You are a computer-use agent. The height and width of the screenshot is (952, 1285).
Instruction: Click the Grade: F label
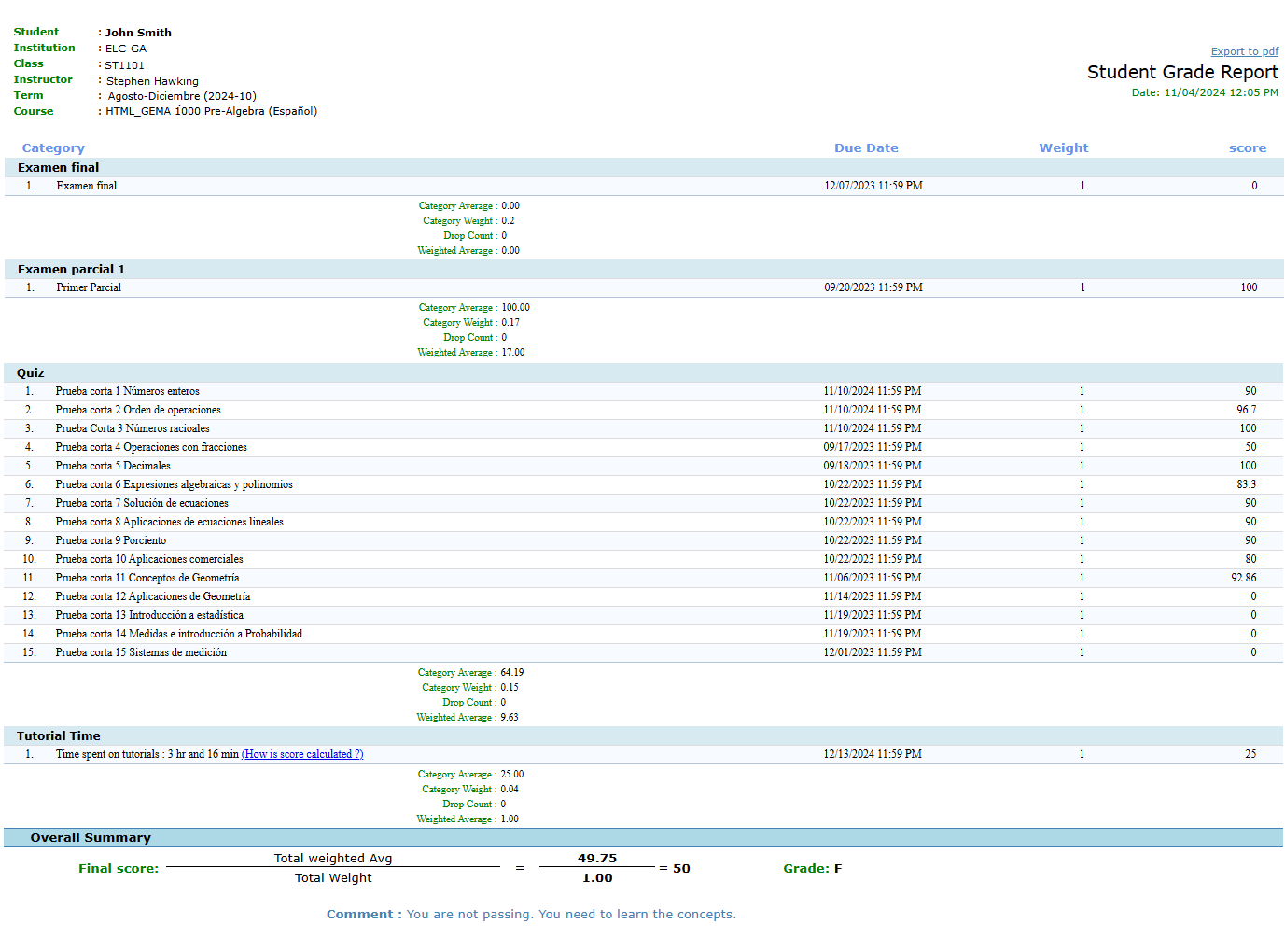click(x=812, y=868)
